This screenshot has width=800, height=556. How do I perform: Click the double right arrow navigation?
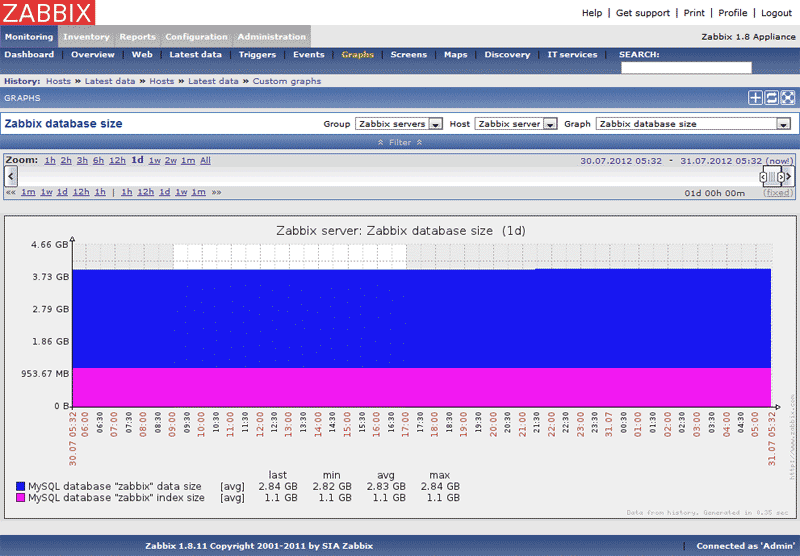pos(216,192)
